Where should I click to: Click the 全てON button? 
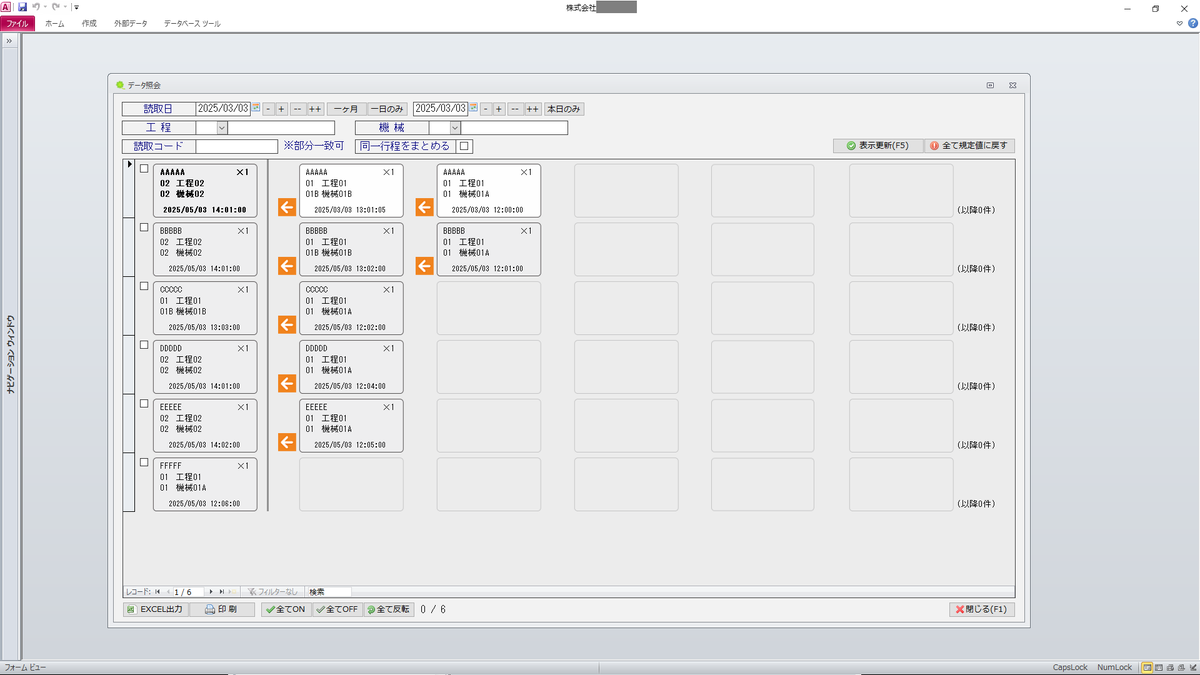coord(286,609)
